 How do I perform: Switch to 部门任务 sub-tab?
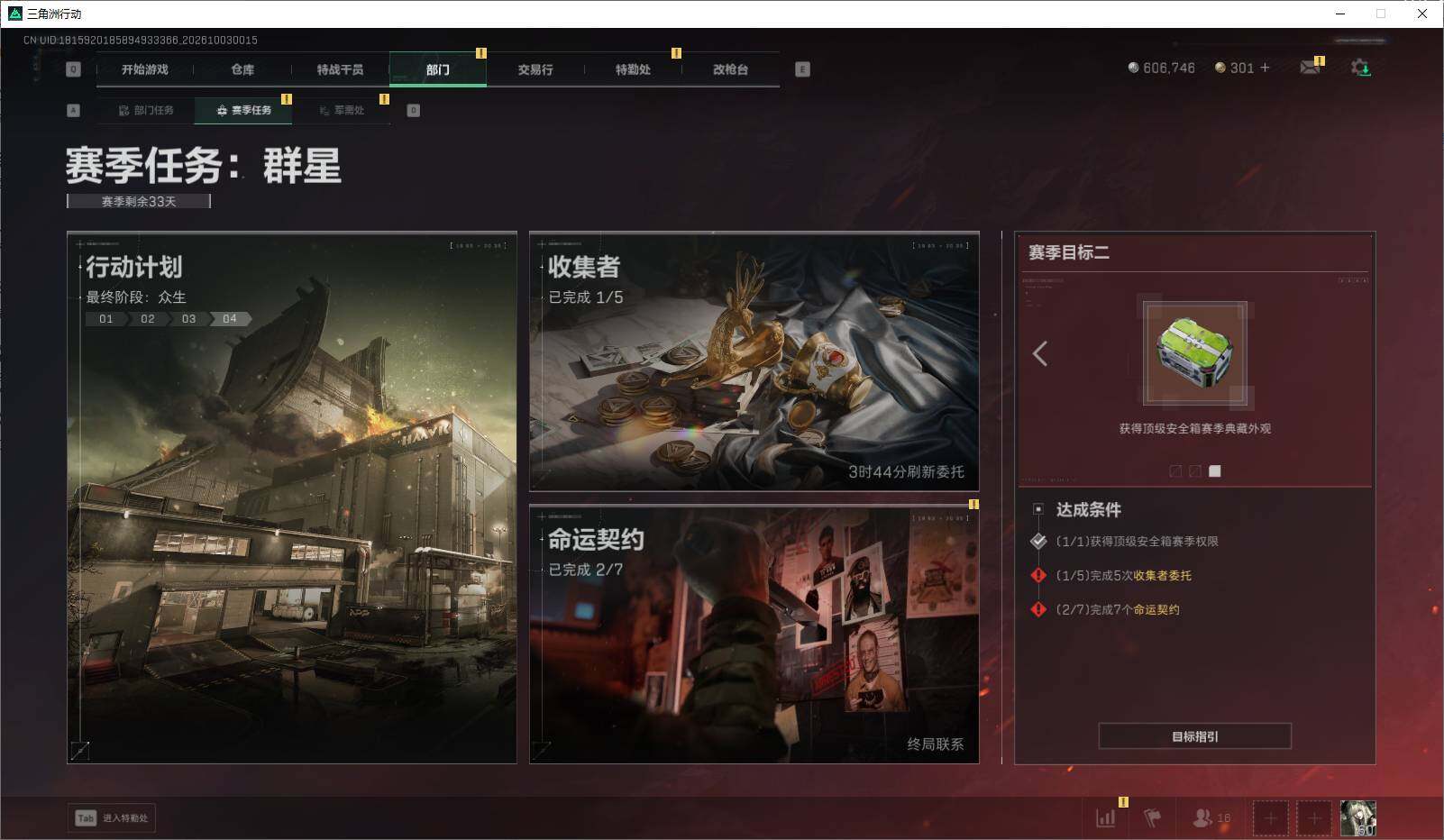[146, 110]
